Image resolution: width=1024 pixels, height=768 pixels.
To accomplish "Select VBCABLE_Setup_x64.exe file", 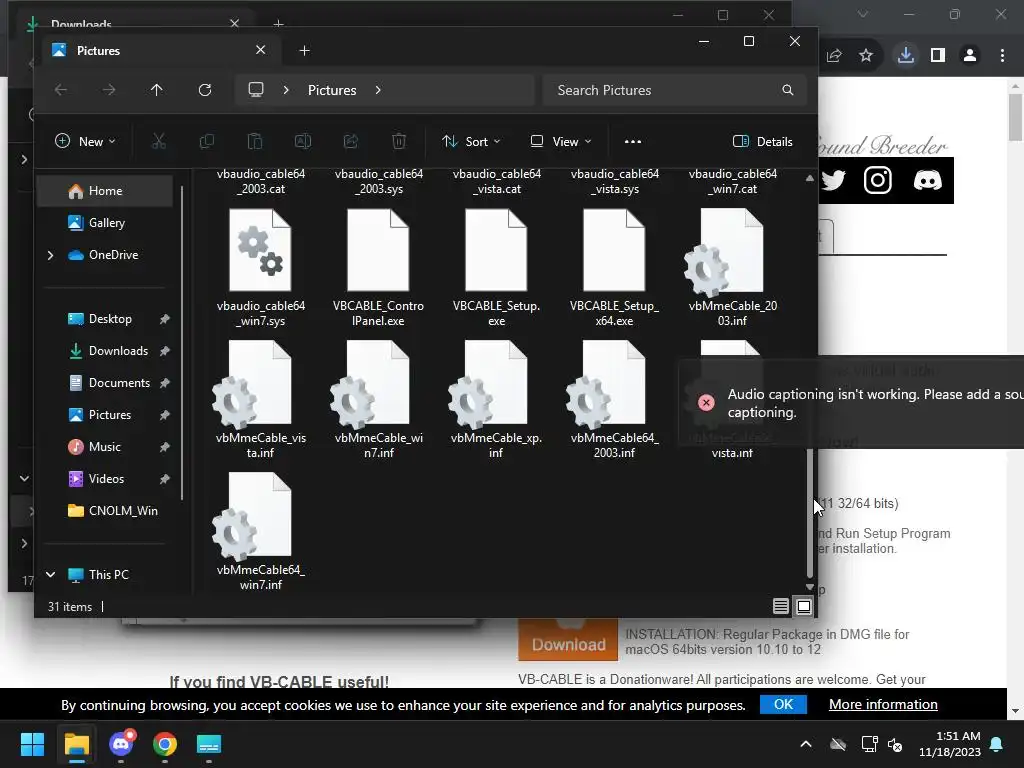I will [614, 268].
